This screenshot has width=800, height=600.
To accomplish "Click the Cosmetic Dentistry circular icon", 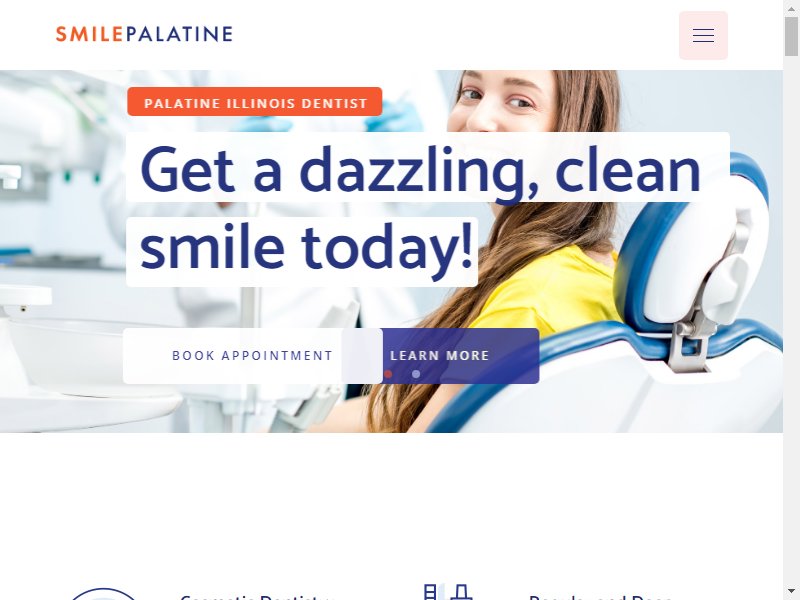I will pos(104,594).
